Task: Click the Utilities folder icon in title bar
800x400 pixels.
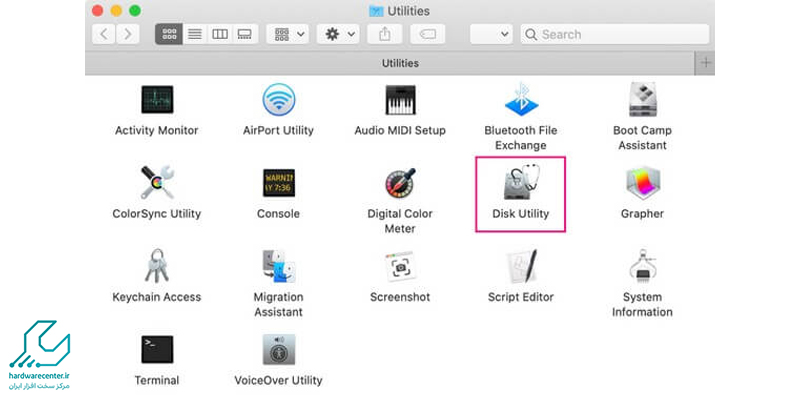Action: pos(377,11)
